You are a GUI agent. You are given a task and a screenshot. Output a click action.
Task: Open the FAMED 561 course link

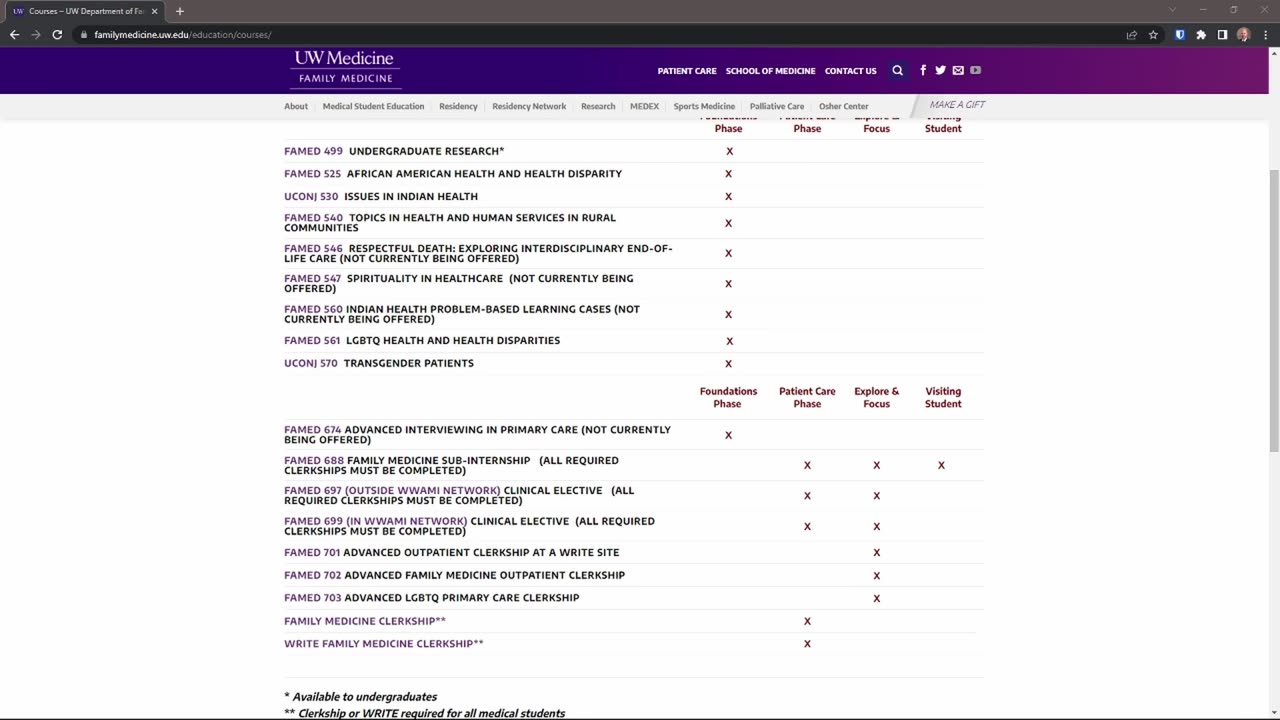coord(312,341)
